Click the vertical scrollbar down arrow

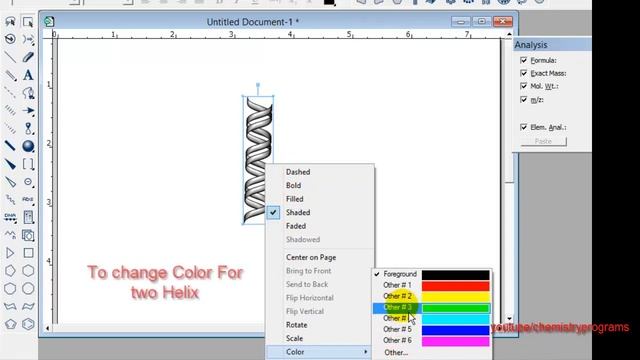click(x=509, y=319)
